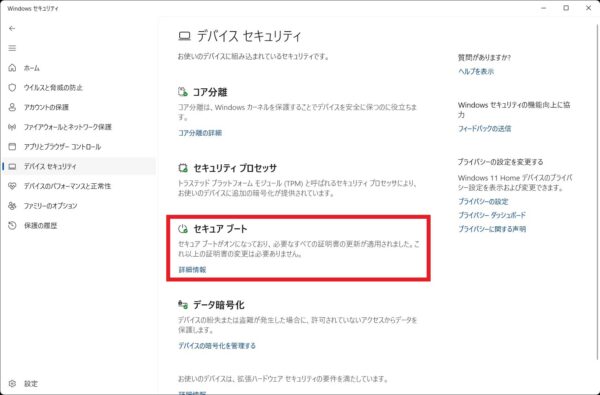This screenshot has height=395, width=600.
Task: Maximize the Windows セキュリティ window
Action: pos(566,8)
